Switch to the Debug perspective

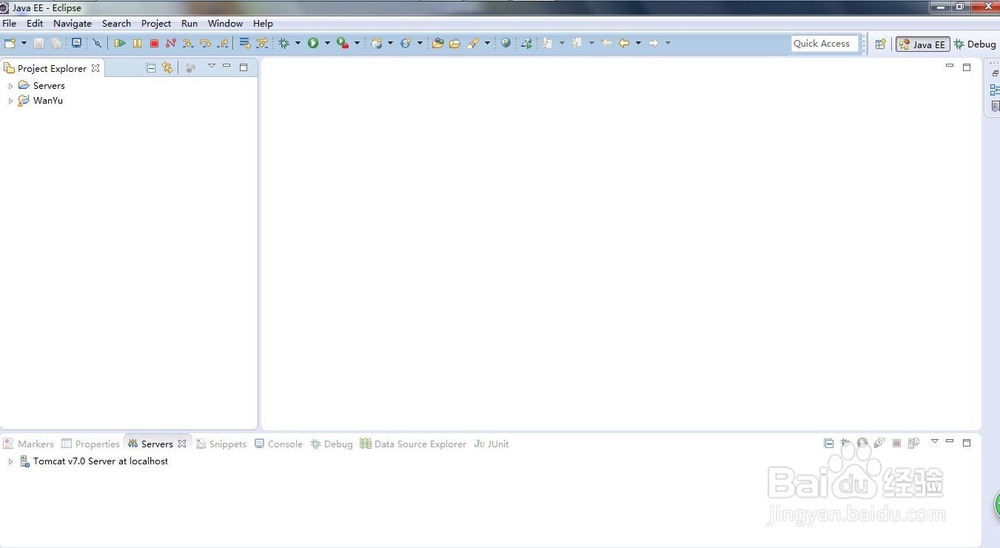(974, 44)
